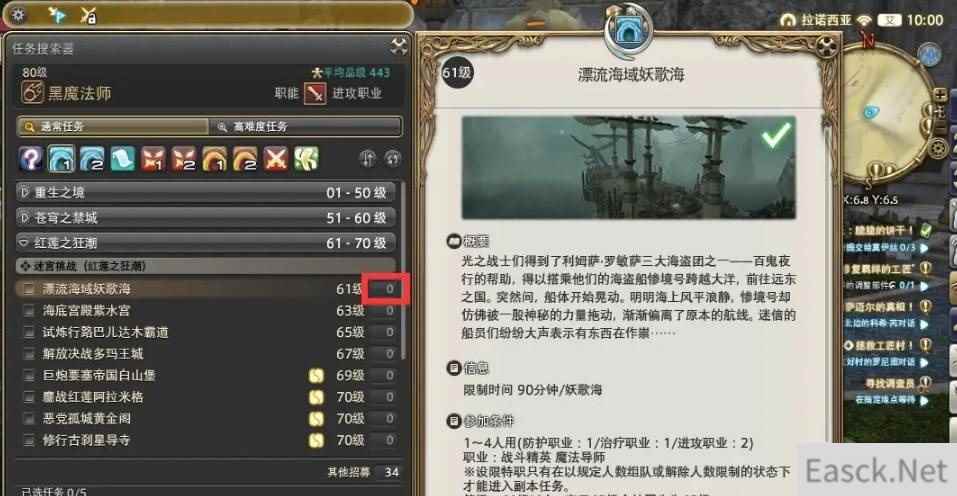Switch to the 通常任务 tab

112,126
